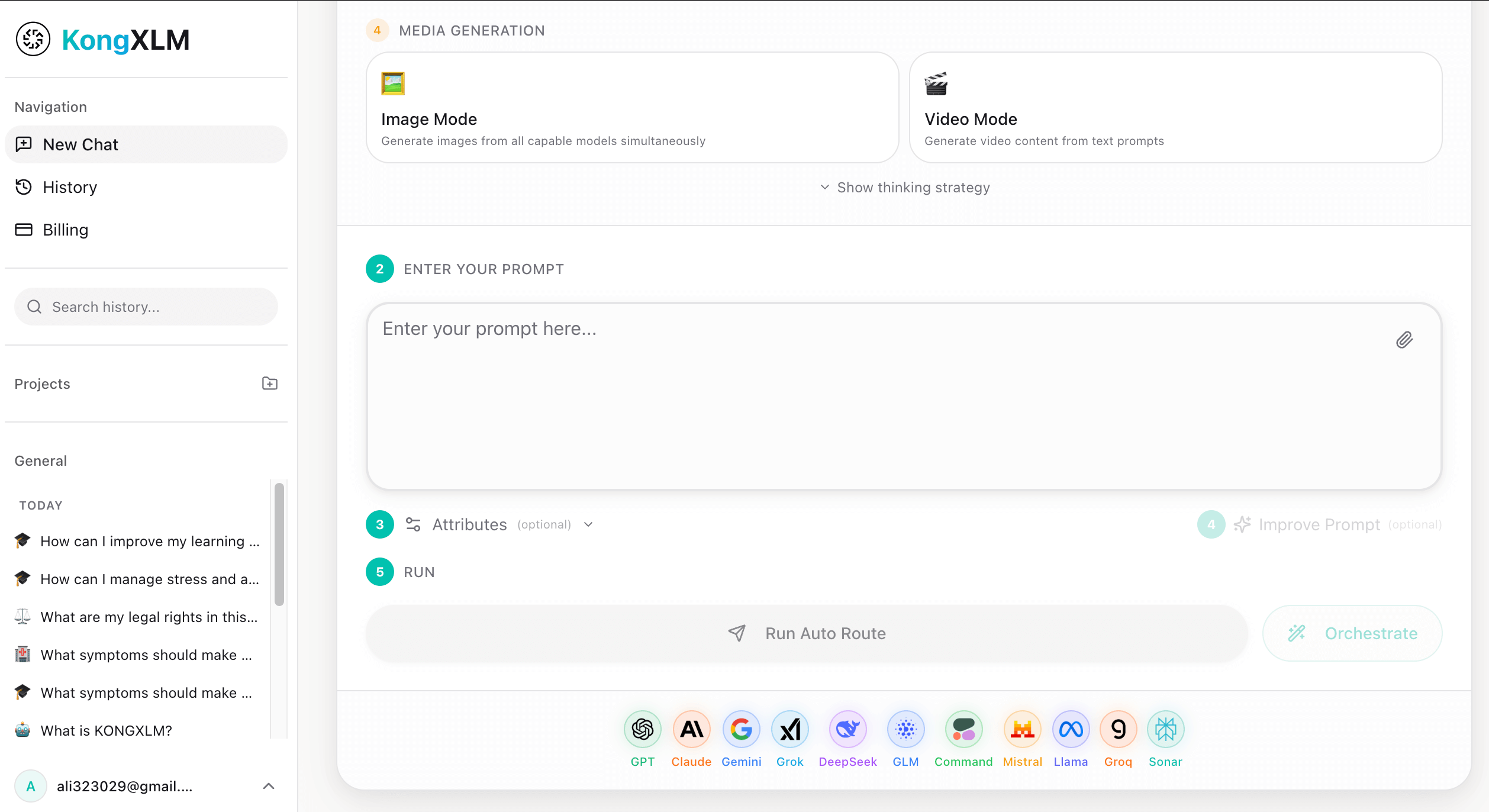
Task: Select the Claude model icon
Action: (691, 729)
